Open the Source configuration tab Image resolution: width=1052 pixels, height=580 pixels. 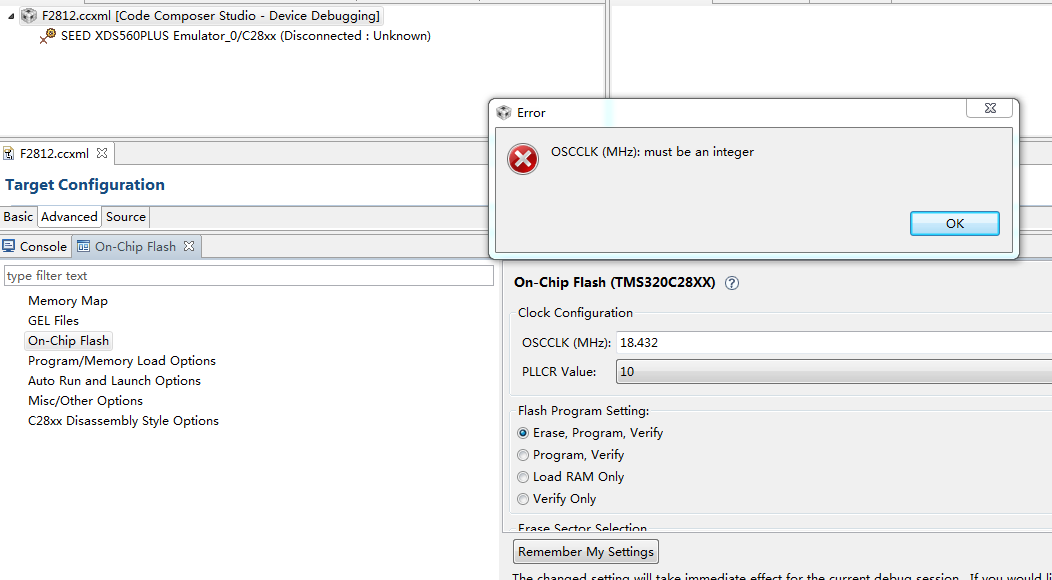click(x=125, y=217)
